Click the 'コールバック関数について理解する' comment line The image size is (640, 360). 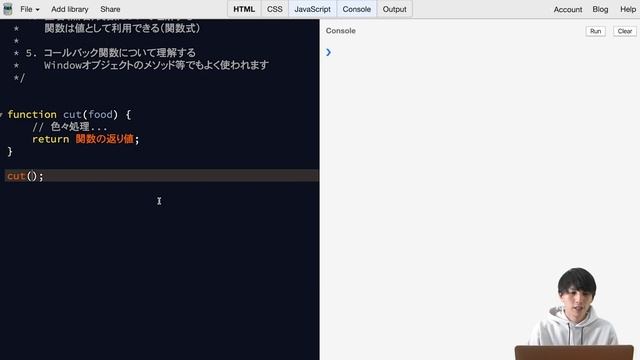coord(120,53)
